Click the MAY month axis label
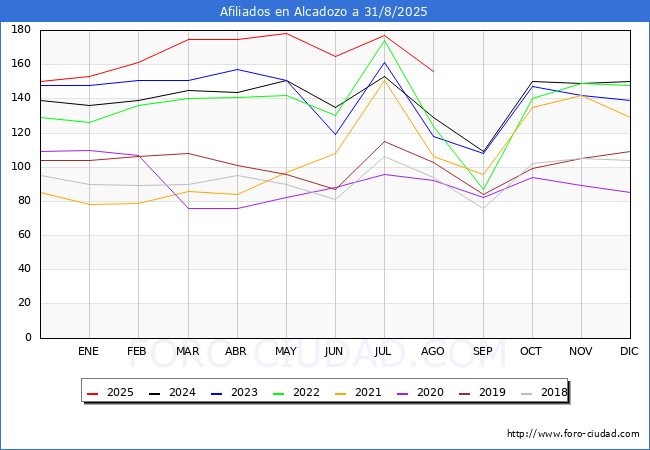The width and height of the screenshot is (650, 450). click(x=286, y=352)
